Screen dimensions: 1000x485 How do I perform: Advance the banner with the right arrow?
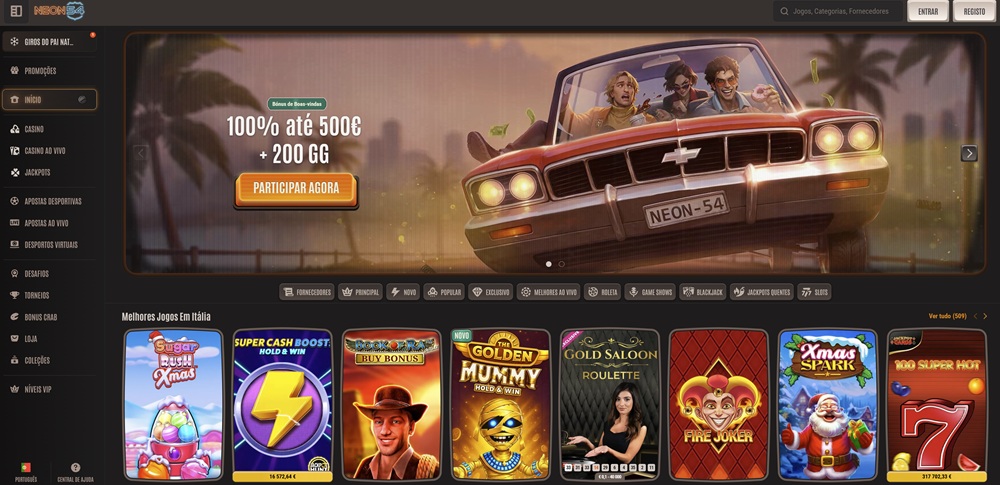969,153
